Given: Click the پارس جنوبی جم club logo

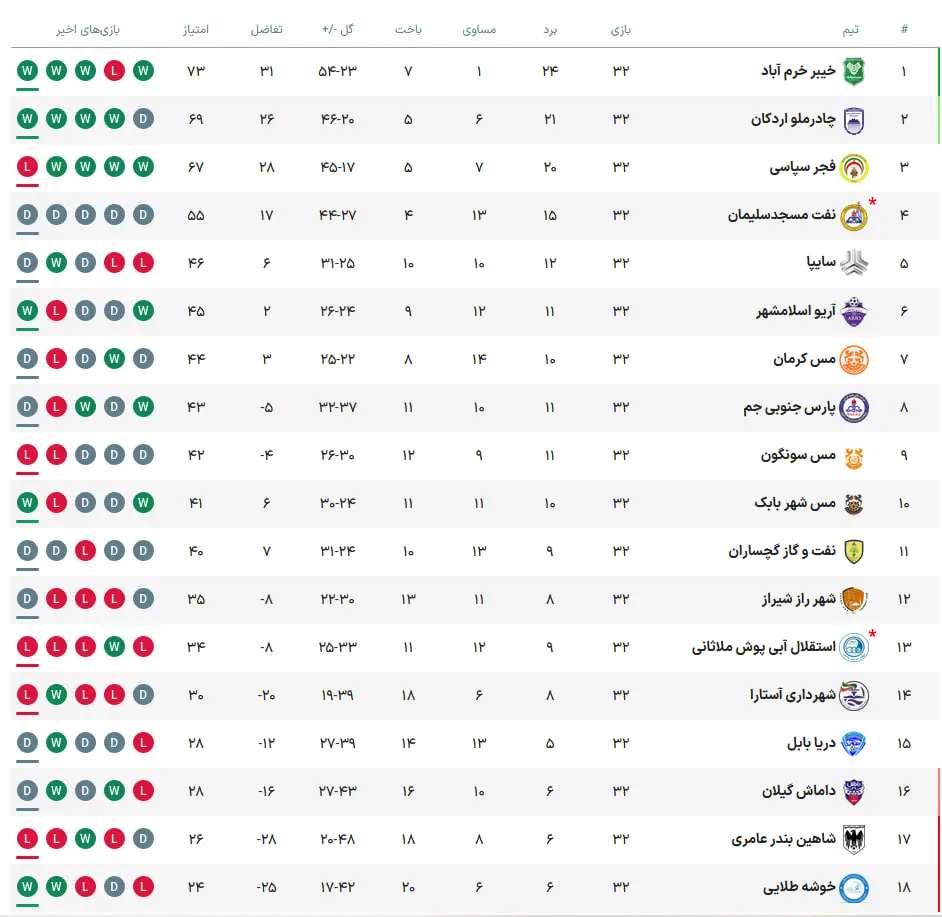Looking at the screenshot, I should tap(853, 407).
